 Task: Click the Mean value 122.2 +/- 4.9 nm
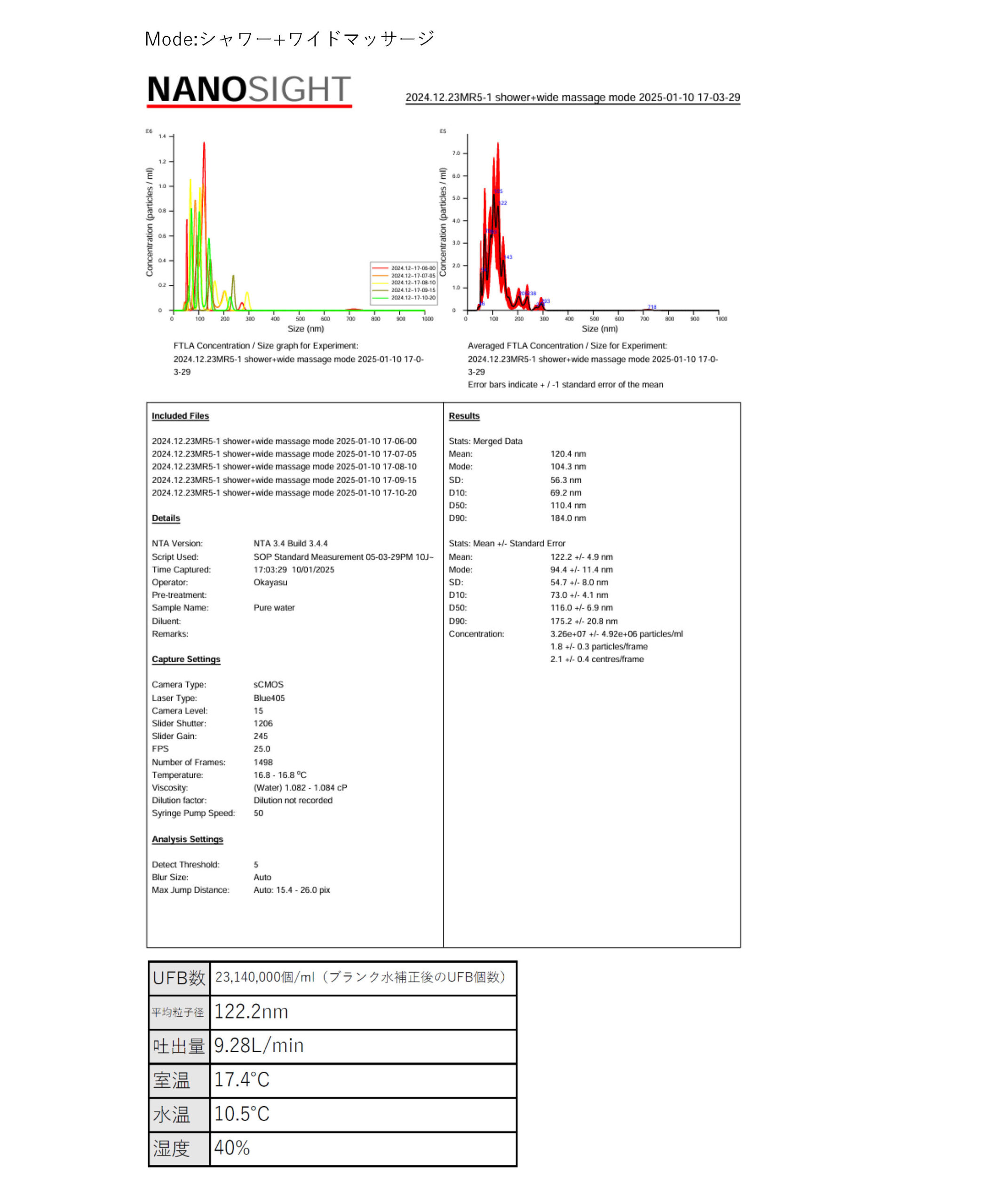[x=581, y=557]
